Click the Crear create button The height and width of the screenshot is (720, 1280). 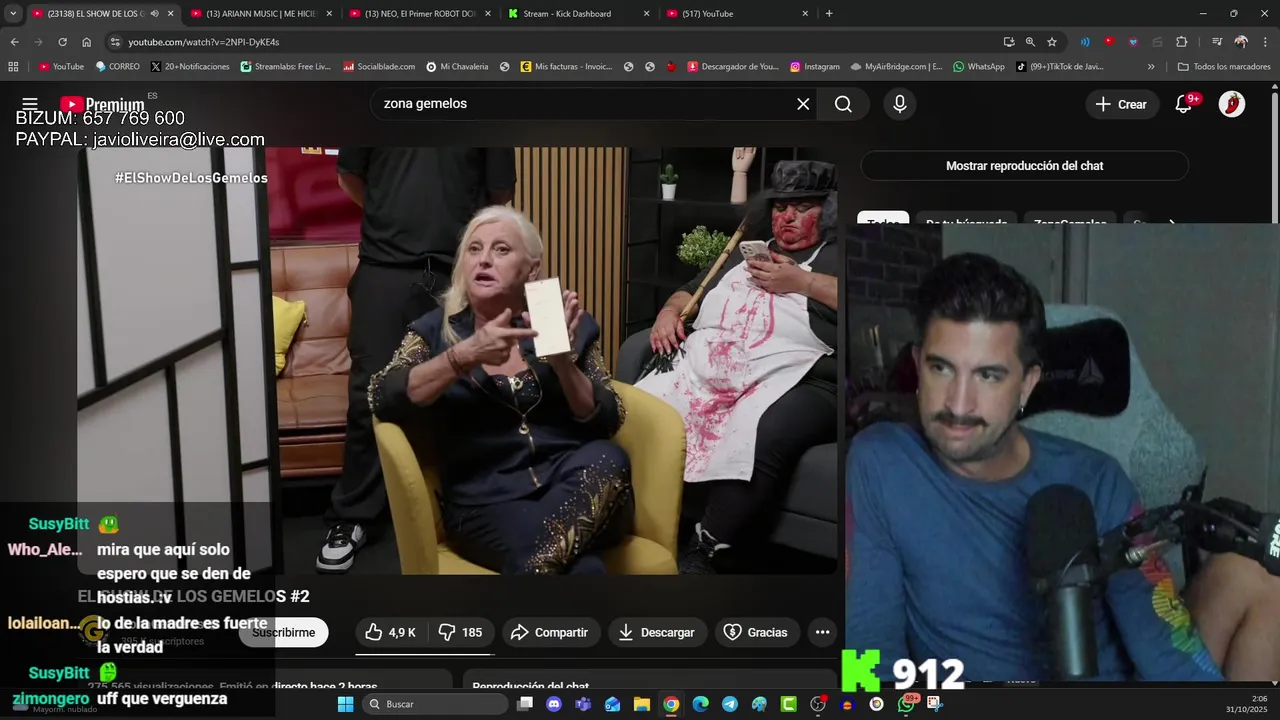[x=1121, y=104]
